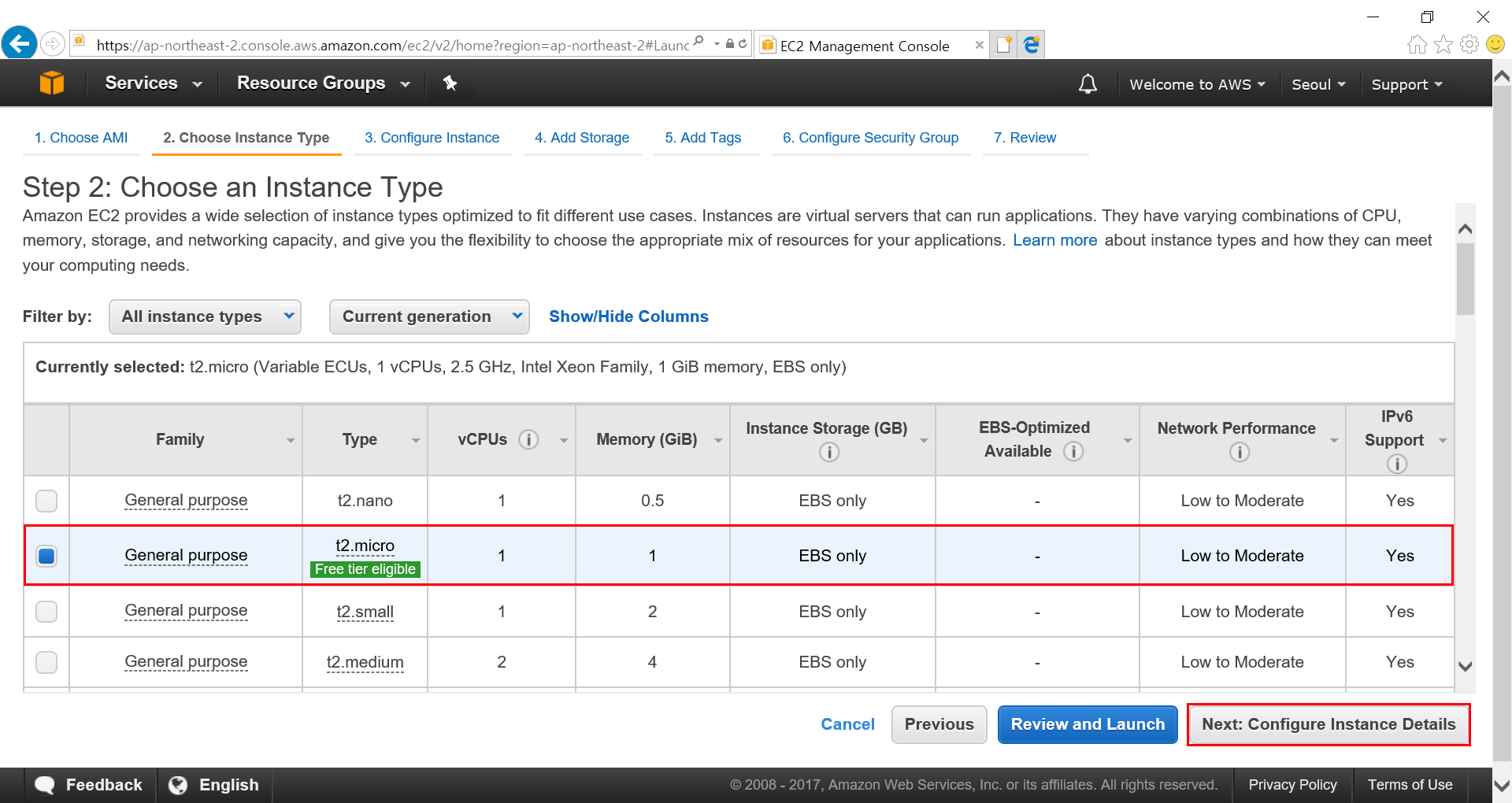Expand the Services menu
The height and width of the screenshot is (803, 1512).
tap(154, 83)
